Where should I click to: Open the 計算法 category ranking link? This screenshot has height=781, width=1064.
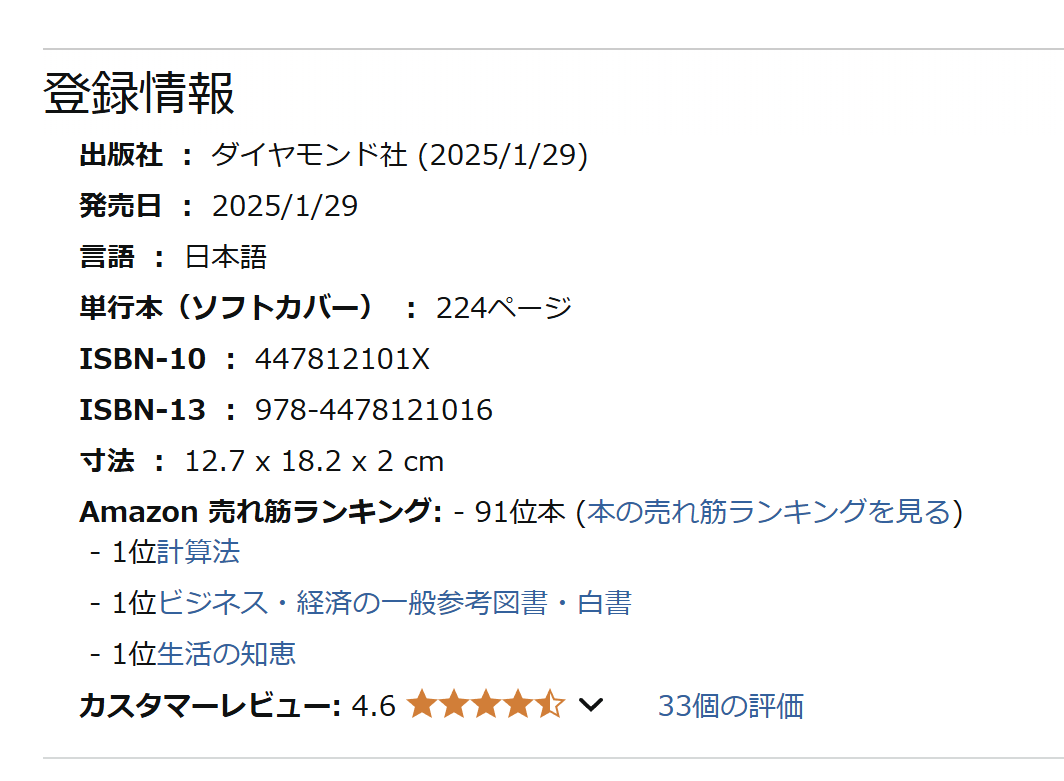click(x=197, y=552)
